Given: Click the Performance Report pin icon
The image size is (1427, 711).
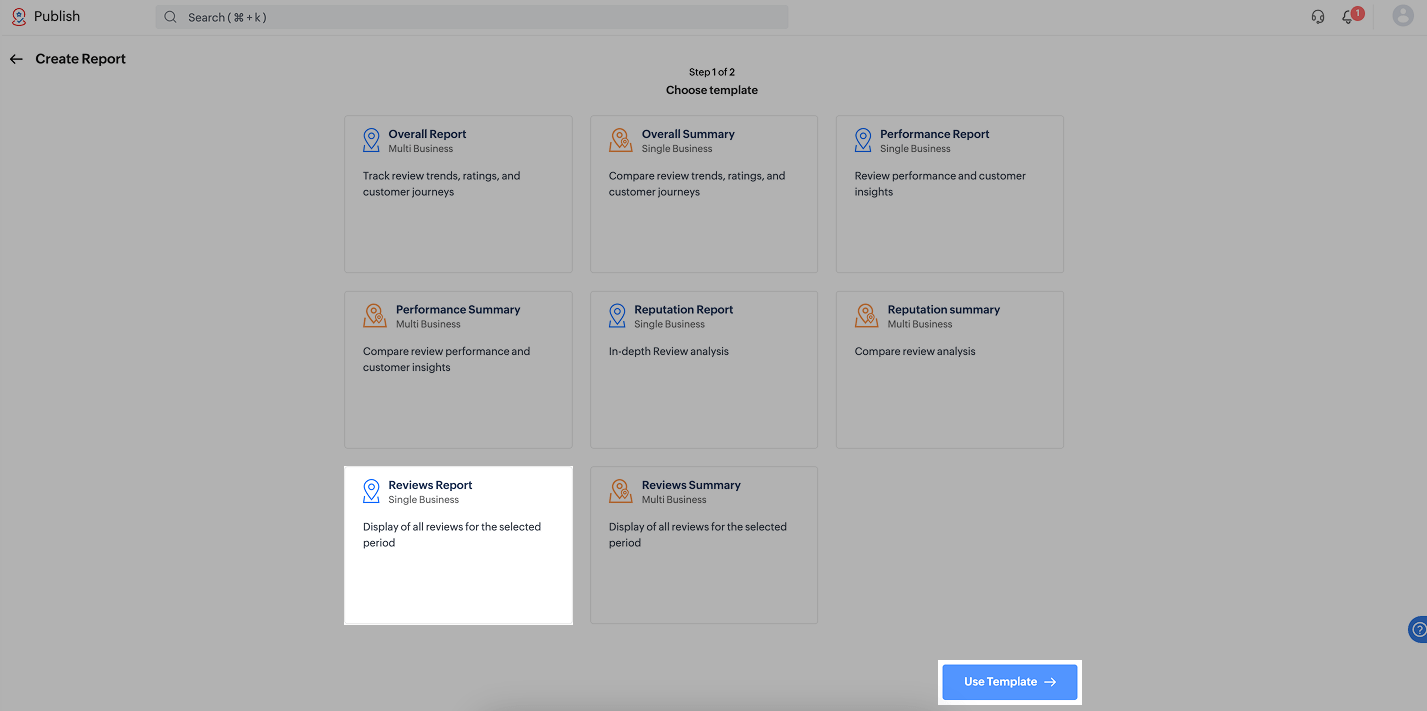Looking at the screenshot, I should click(x=863, y=140).
